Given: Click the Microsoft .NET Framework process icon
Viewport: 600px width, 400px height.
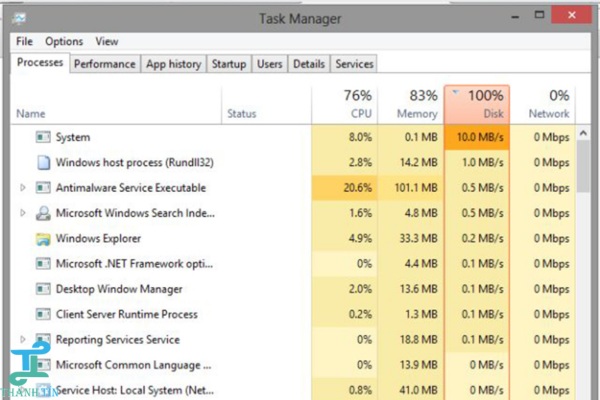Looking at the screenshot, I should pos(43,263).
